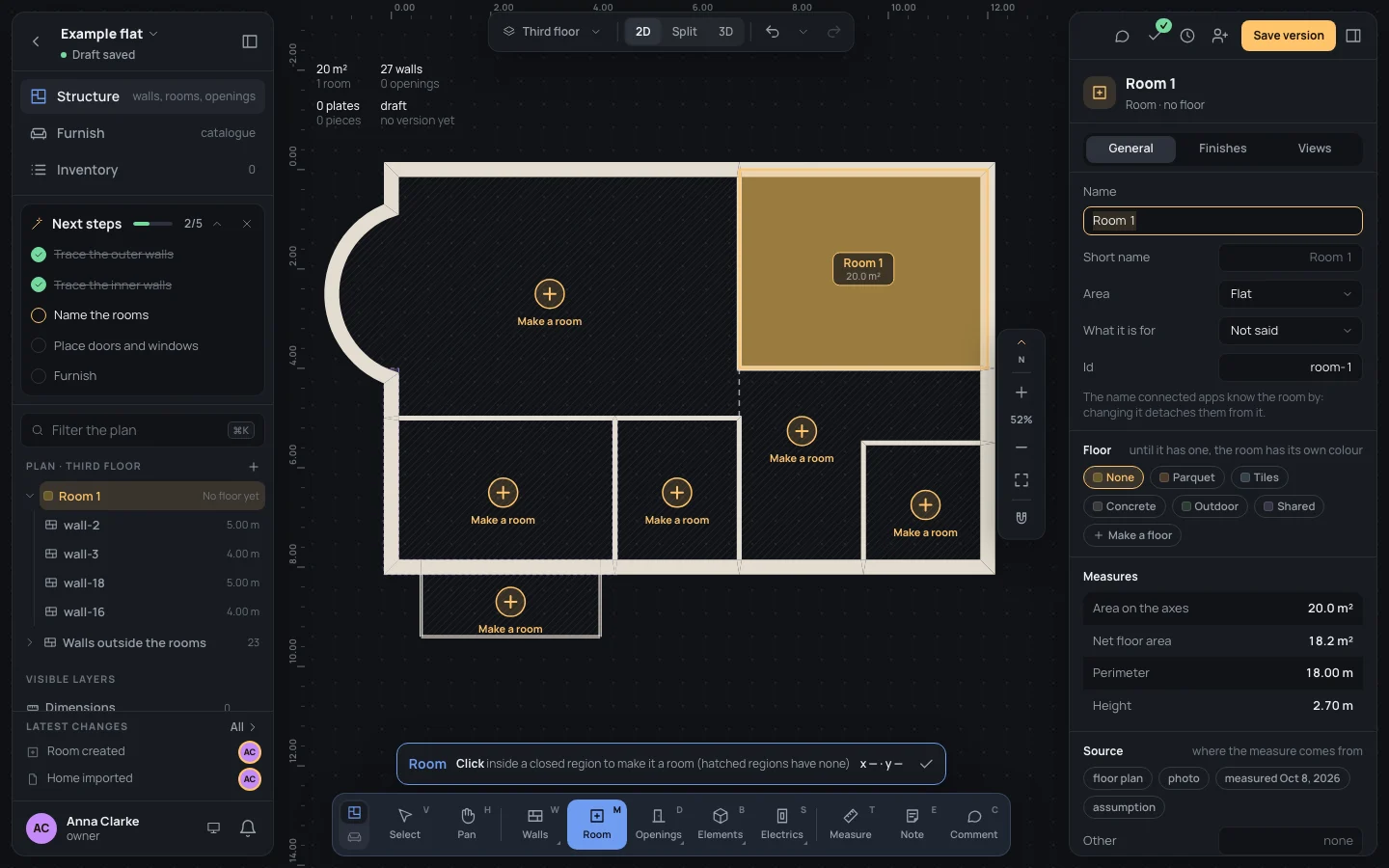Click the Save version button

coord(1289,36)
